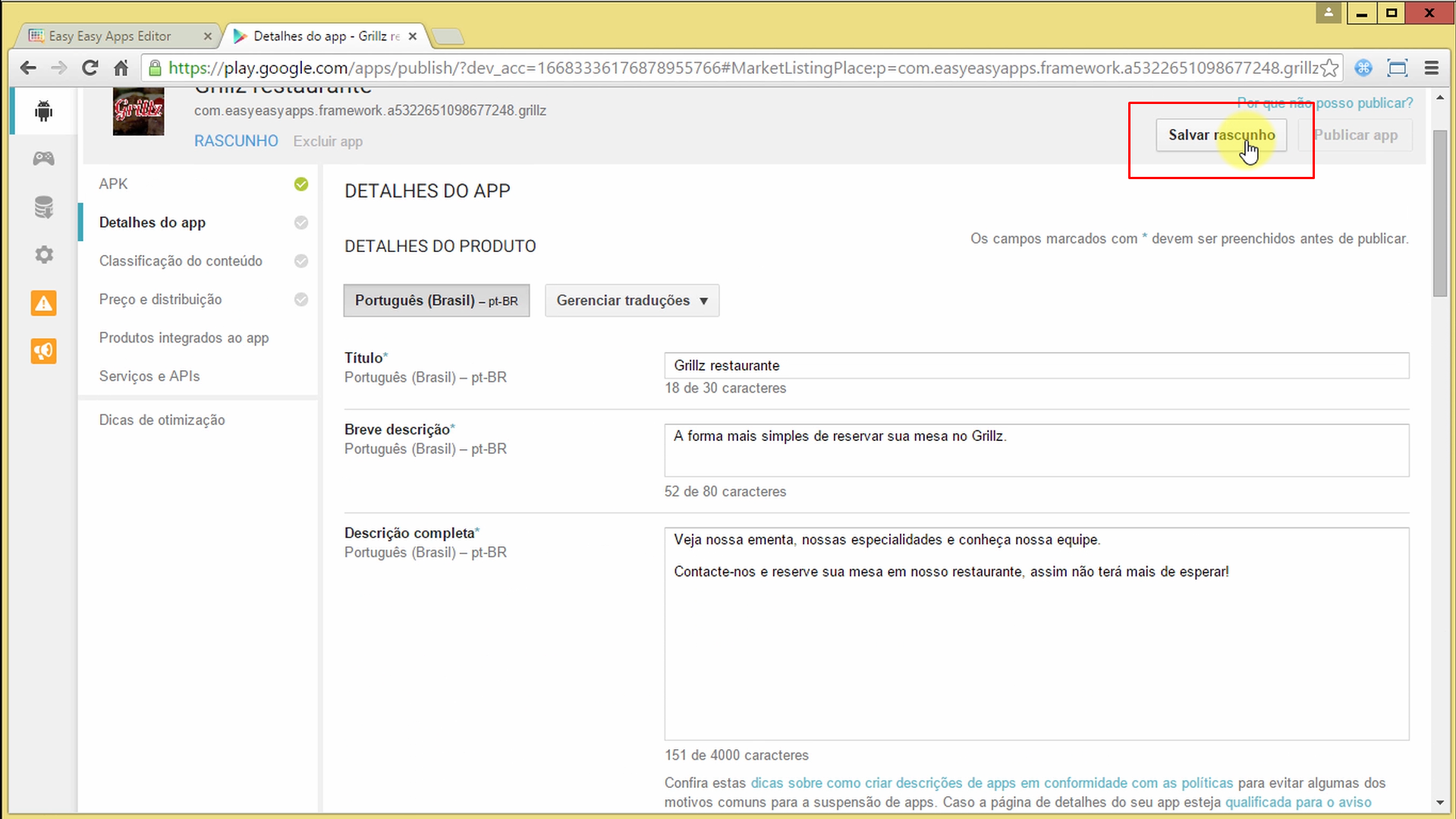Screen dimensions: 1456x819
Task: Open the game services controller icon
Action: click(x=43, y=159)
